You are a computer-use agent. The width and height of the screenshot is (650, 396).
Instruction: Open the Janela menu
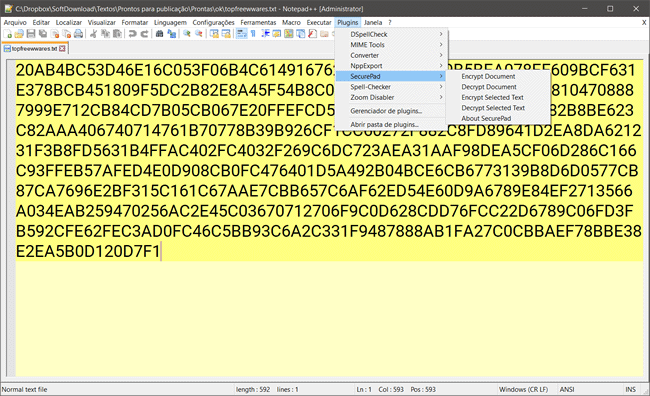(x=373, y=22)
